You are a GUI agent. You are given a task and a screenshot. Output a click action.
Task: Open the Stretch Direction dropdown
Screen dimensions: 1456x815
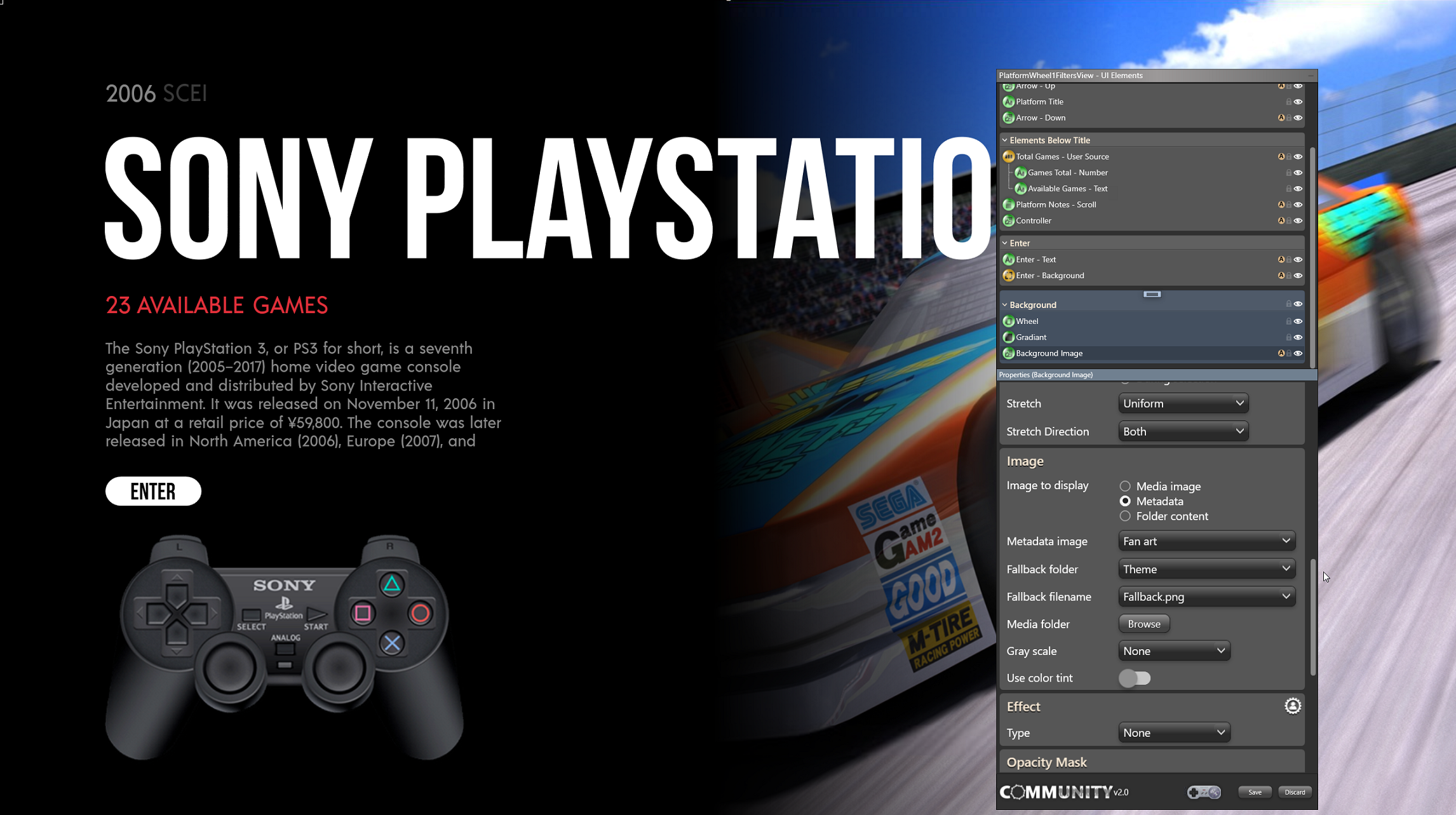pyautogui.click(x=1183, y=431)
